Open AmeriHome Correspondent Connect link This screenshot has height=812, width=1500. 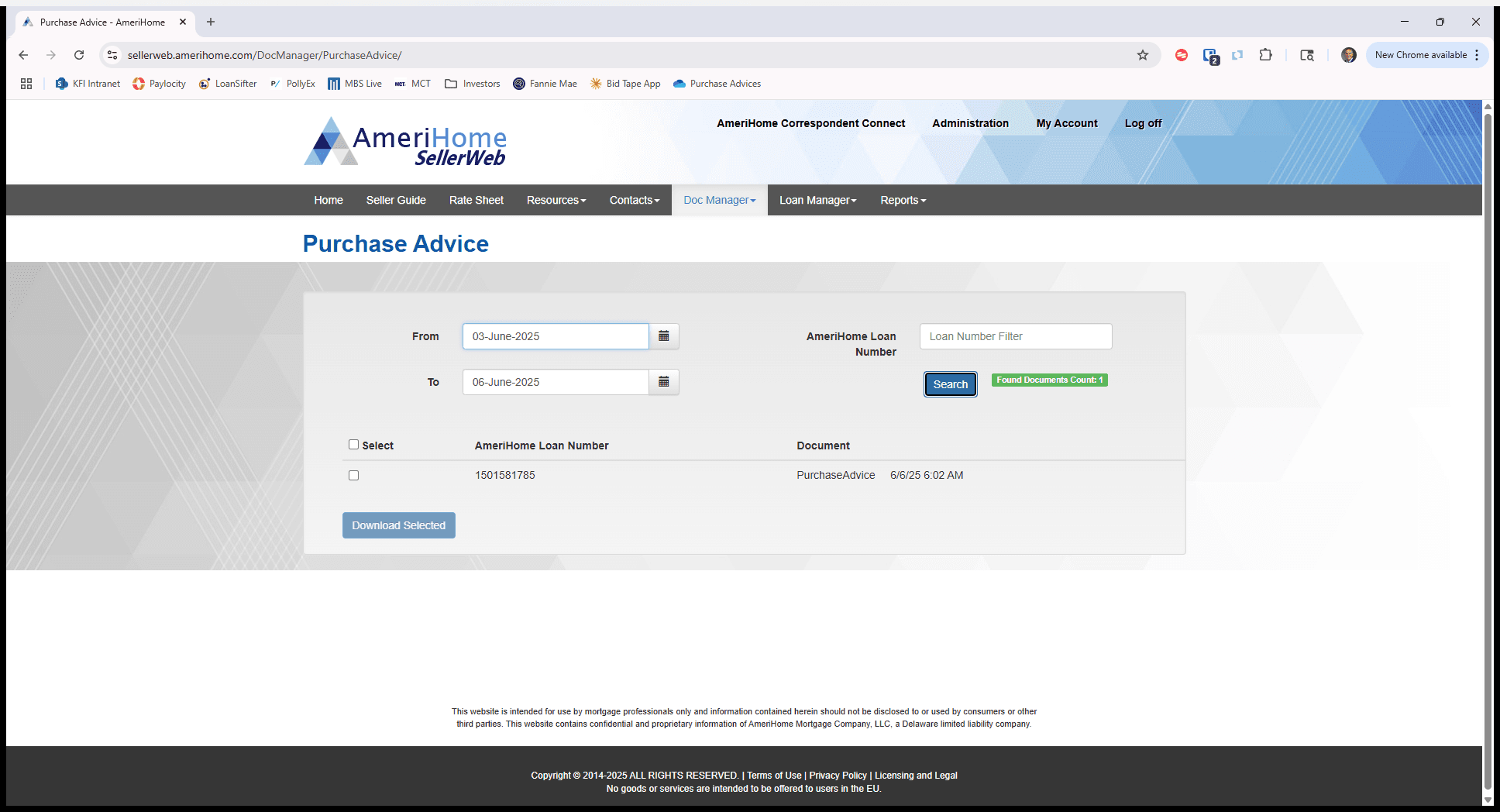point(811,123)
